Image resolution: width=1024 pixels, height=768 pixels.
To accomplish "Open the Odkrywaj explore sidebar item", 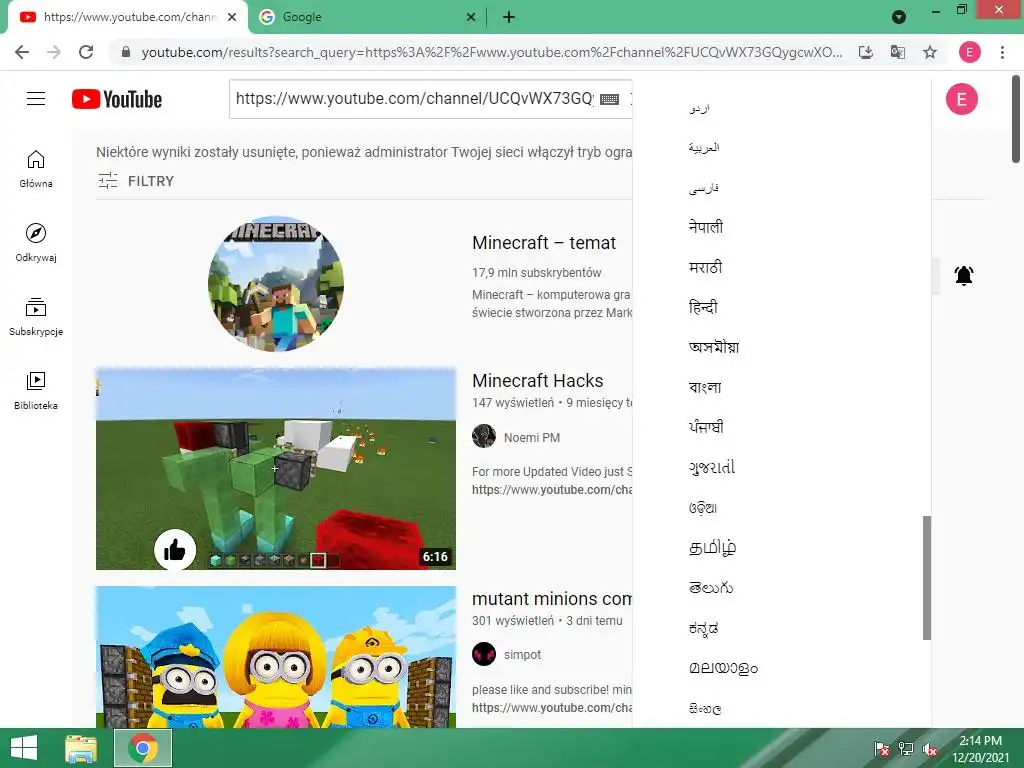I will (x=36, y=242).
